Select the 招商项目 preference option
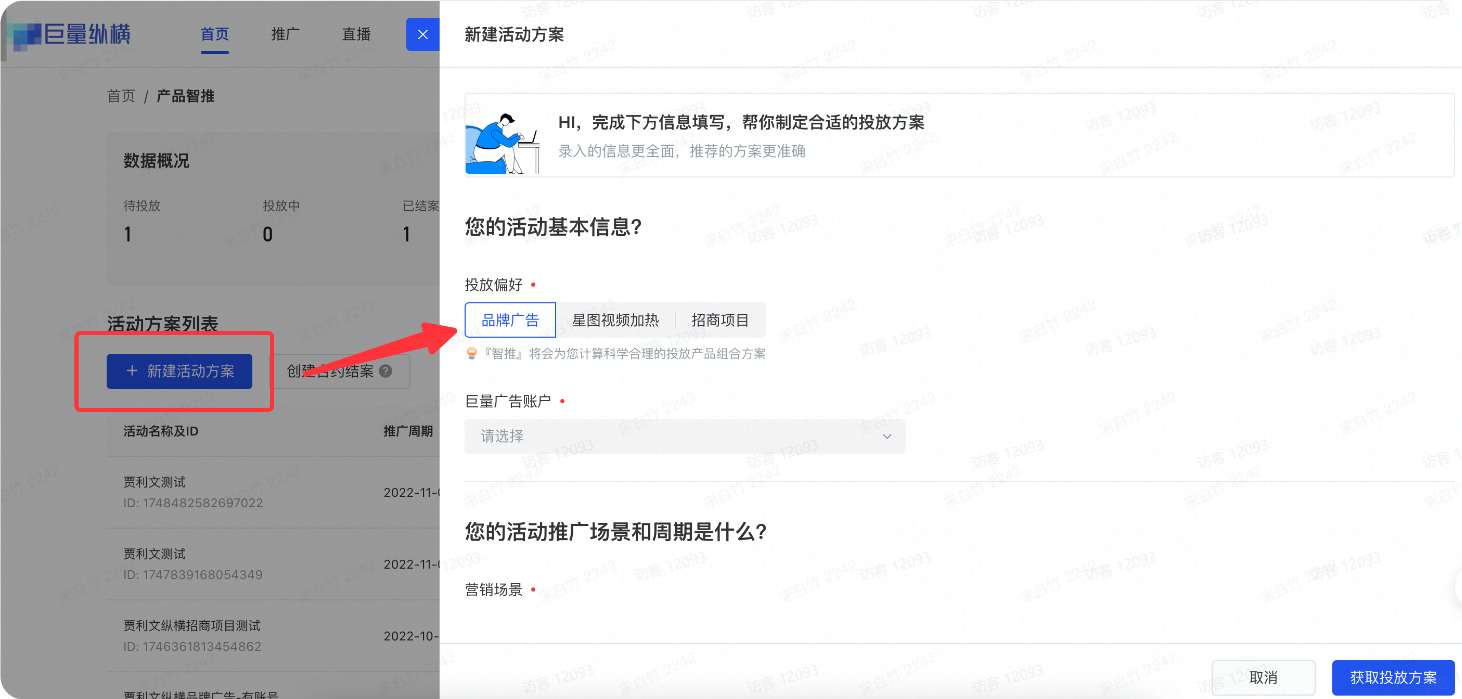1462x699 pixels. coord(720,320)
